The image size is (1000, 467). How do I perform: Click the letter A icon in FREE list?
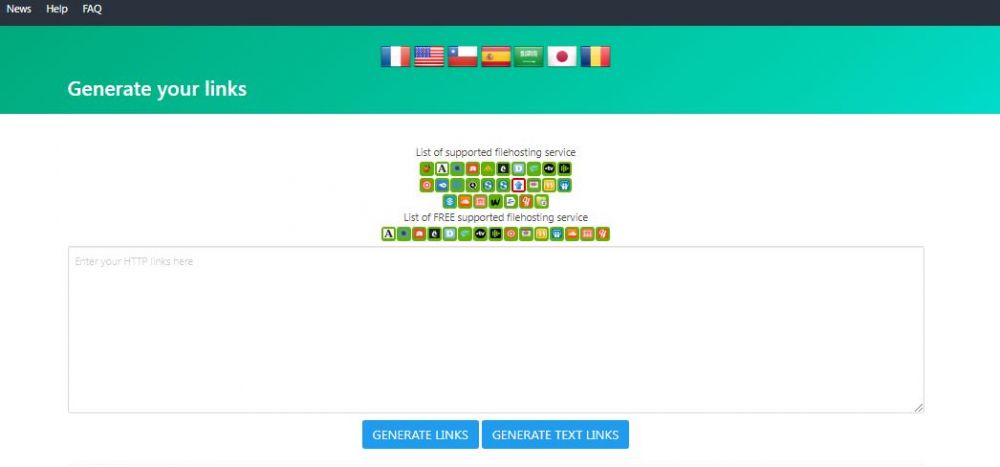pos(388,234)
